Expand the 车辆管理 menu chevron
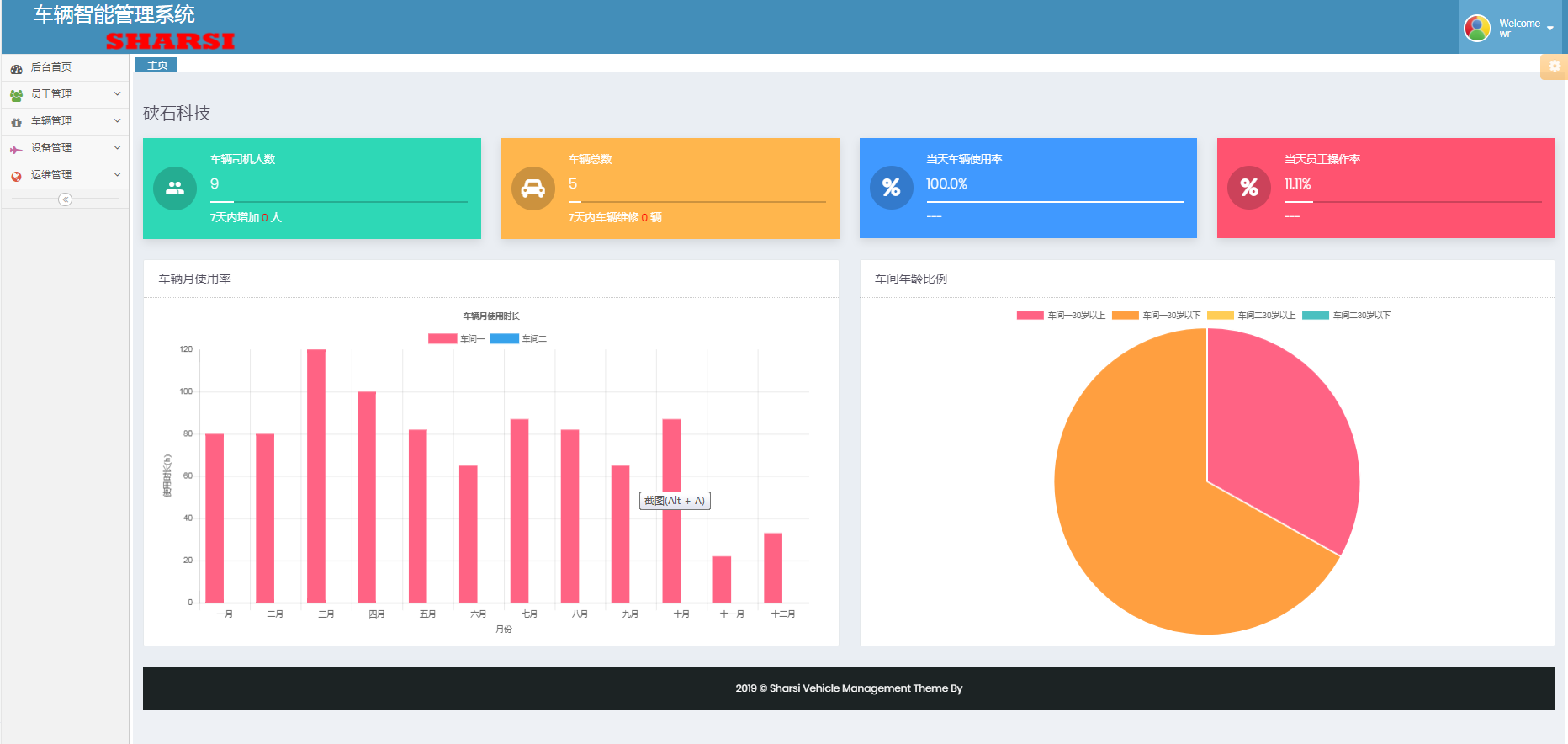1568x744 pixels. [x=117, y=121]
